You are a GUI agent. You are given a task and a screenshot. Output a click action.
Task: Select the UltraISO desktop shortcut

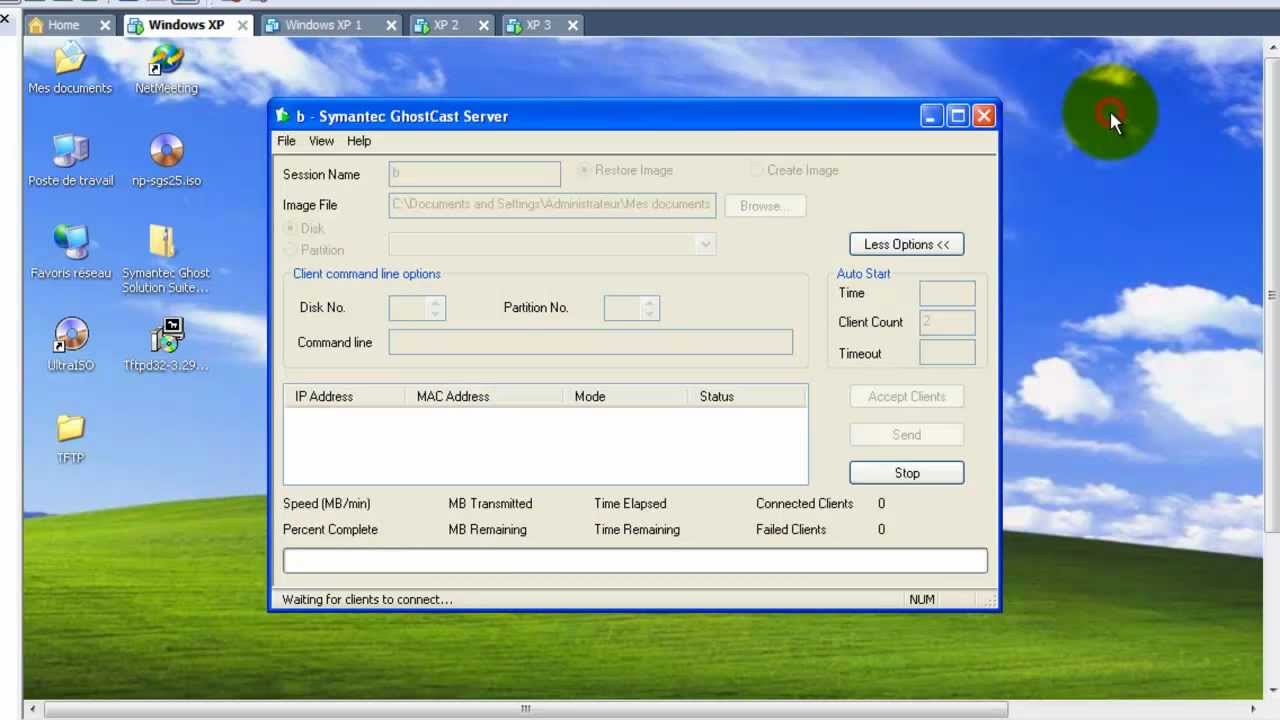click(x=70, y=345)
